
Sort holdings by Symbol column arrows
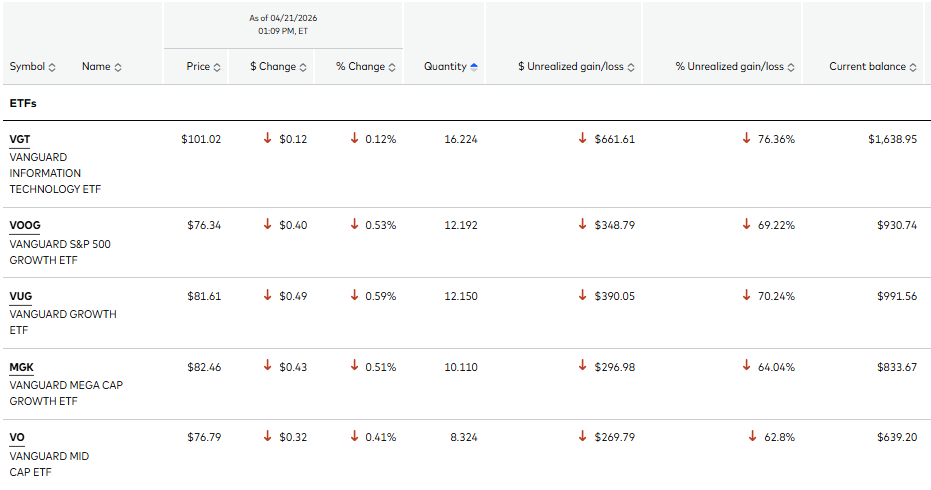click(52, 67)
